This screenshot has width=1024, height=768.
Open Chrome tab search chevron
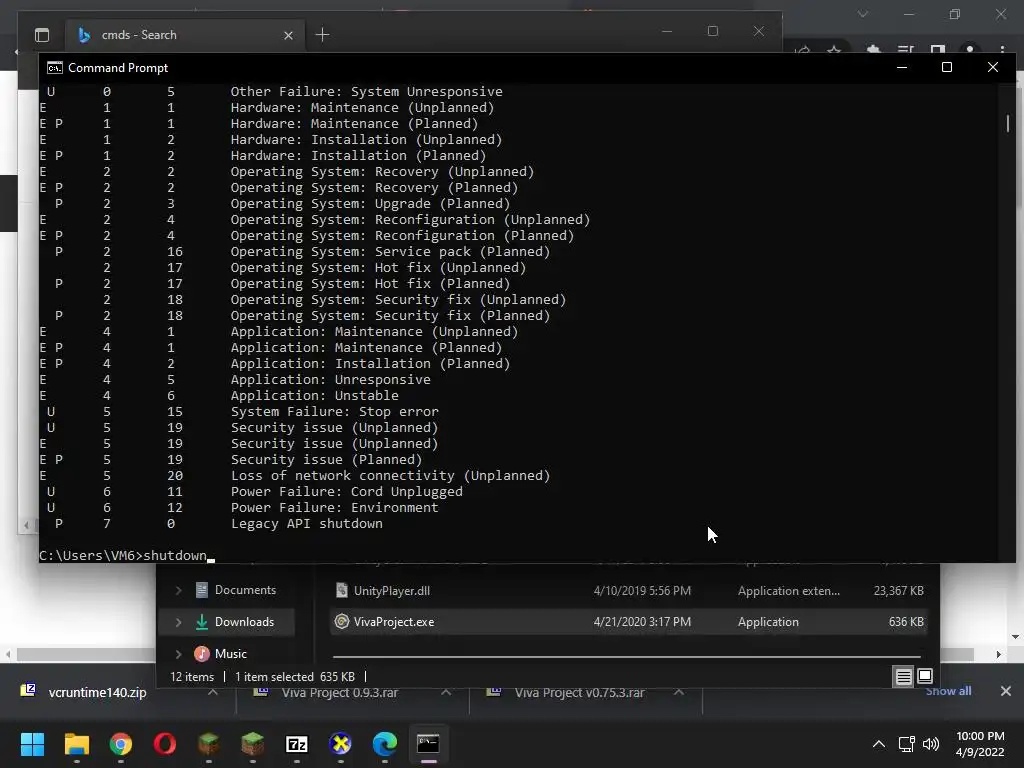pyautogui.click(x=863, y=14)
